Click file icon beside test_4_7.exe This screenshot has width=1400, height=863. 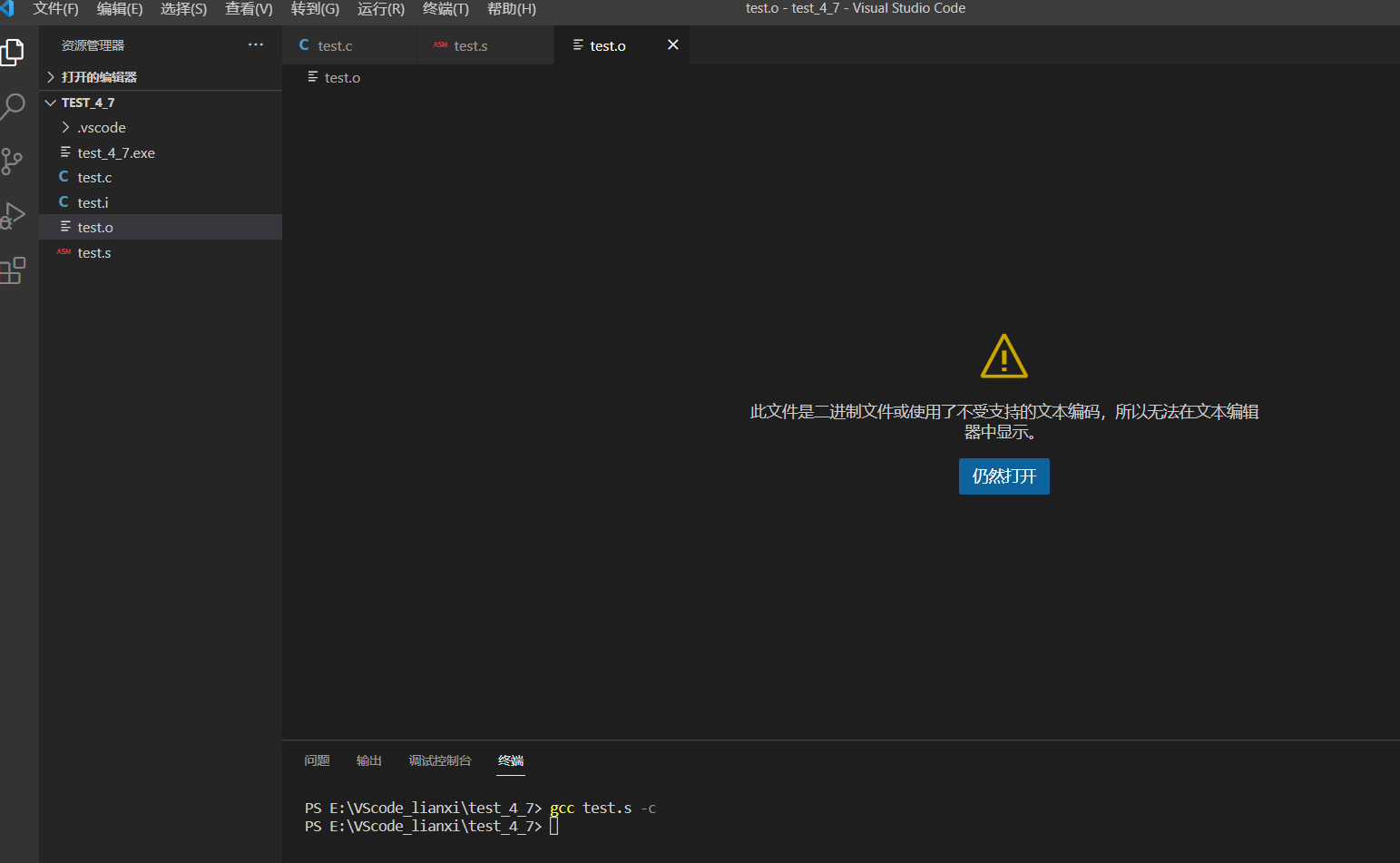(65, 152)
